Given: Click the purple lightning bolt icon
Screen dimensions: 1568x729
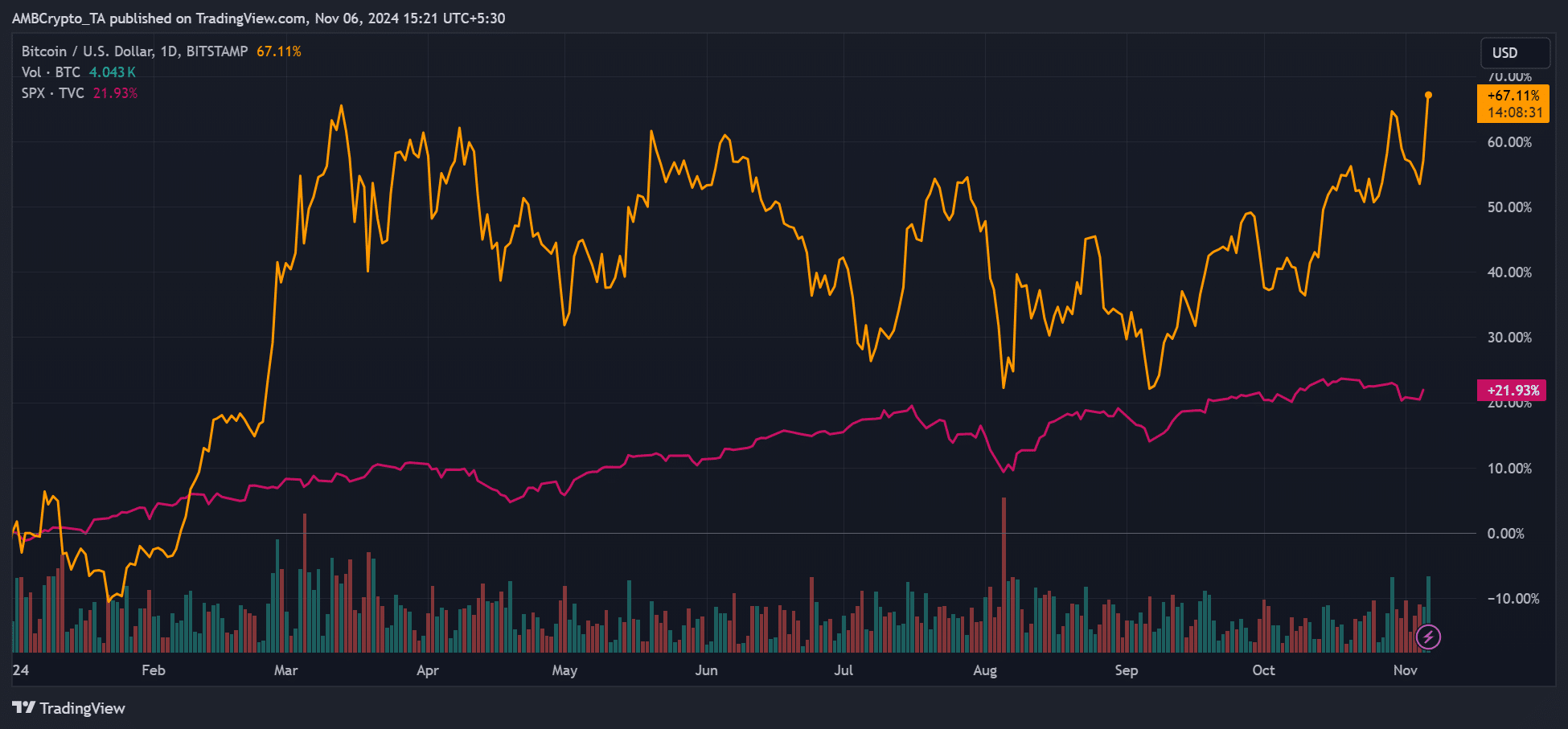Looking at the screenshot, I should coord(1428,637).
